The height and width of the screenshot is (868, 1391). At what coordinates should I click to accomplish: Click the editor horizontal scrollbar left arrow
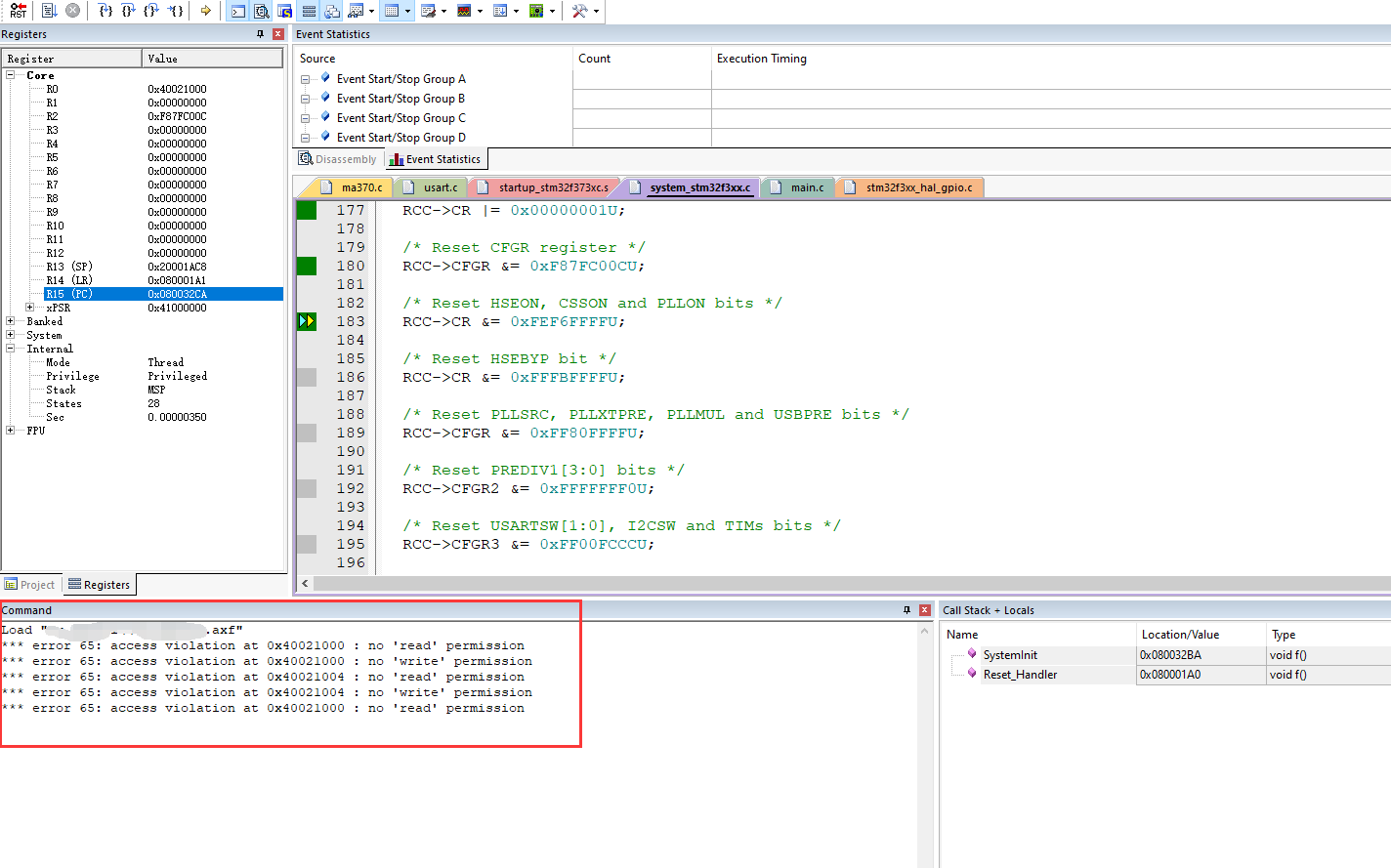click(x=306, y=584)
